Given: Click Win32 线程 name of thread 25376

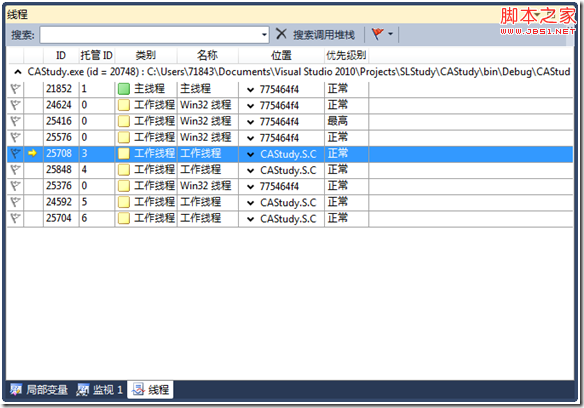Looking at the screenshot, I should [206, 186].
